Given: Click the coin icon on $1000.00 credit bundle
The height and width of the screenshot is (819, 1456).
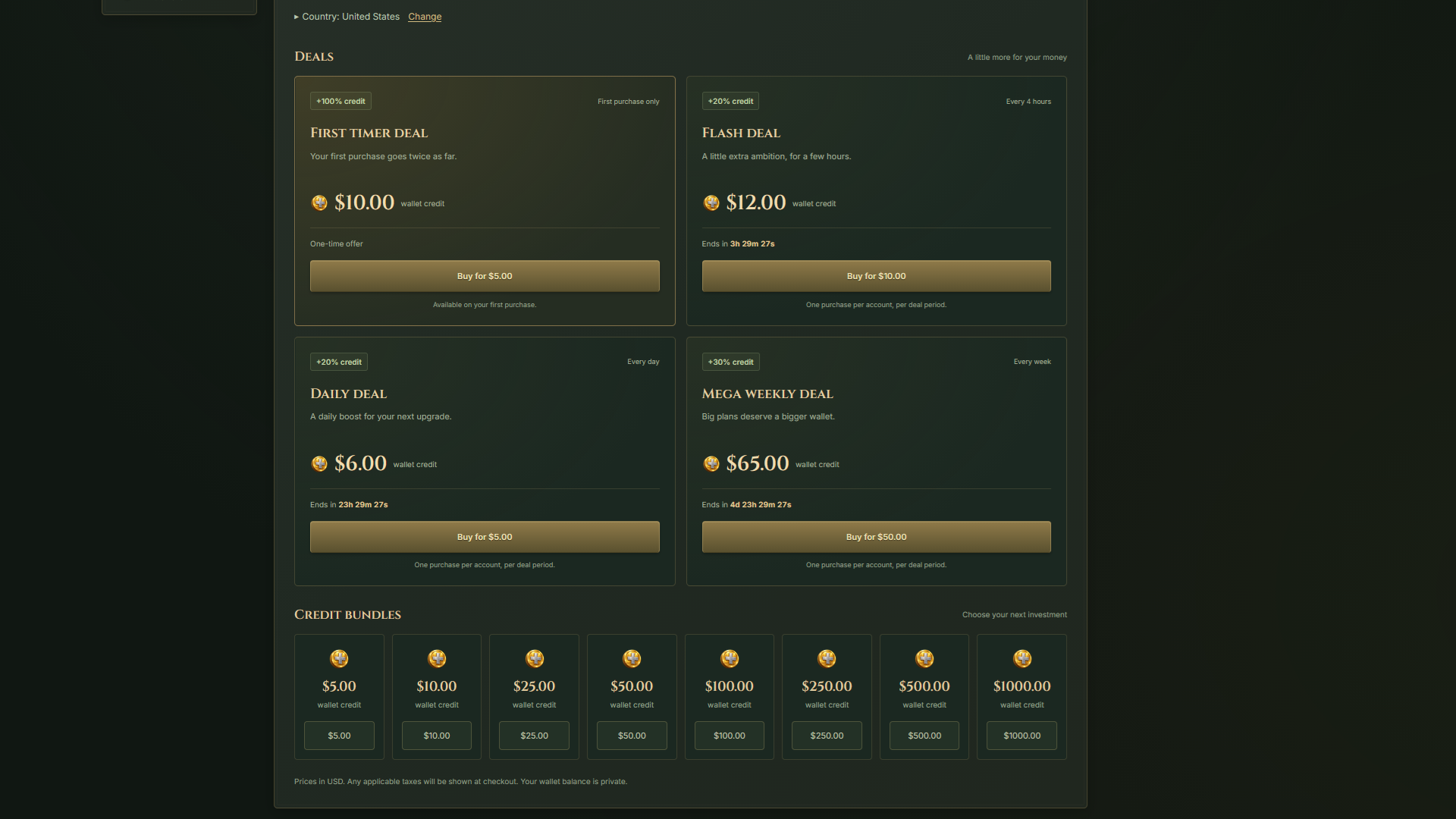Looking at the screenshot, I should coord(1022,658).
